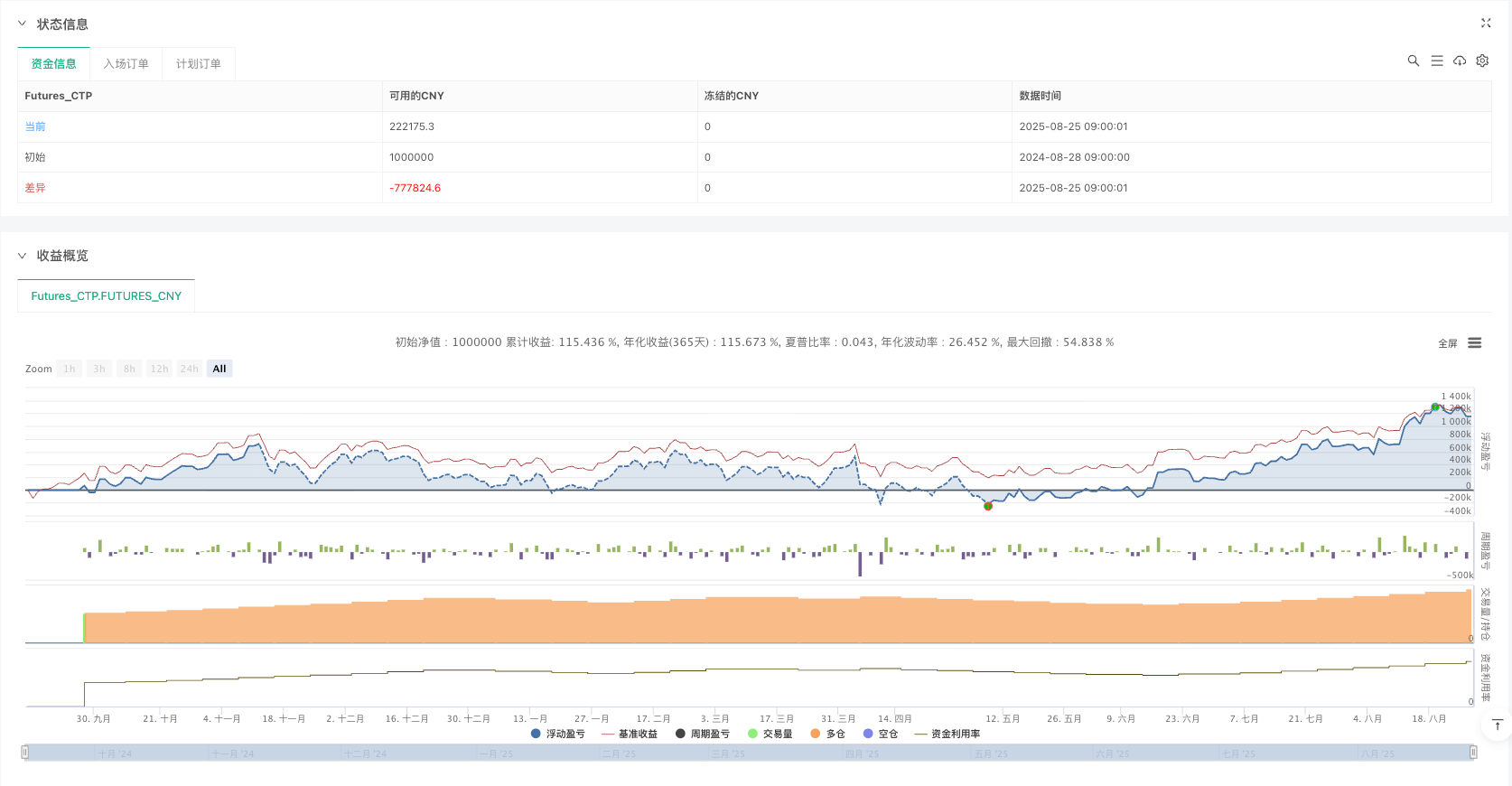Toggle the 多仓 legend series
This screenshot has width=1512, height=786.
tap(828, 734)
